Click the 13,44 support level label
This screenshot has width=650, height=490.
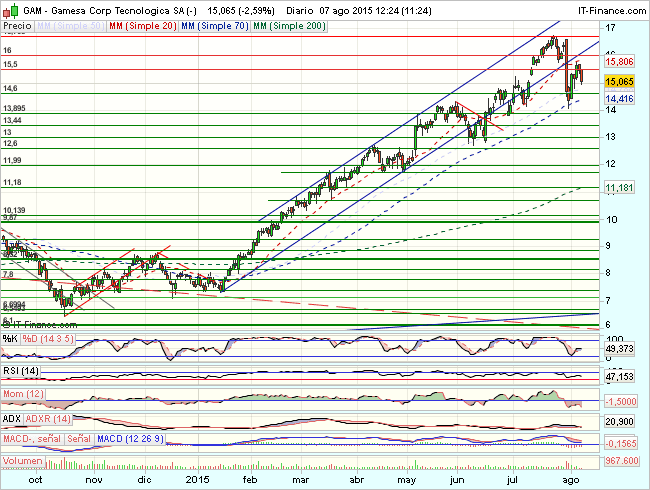coord(12,120)
